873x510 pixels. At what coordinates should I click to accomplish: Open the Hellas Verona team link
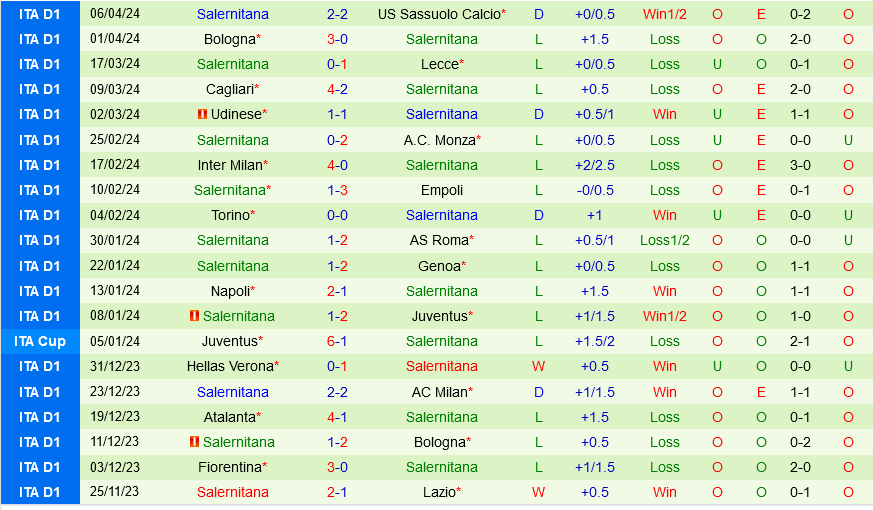(229, 366)
